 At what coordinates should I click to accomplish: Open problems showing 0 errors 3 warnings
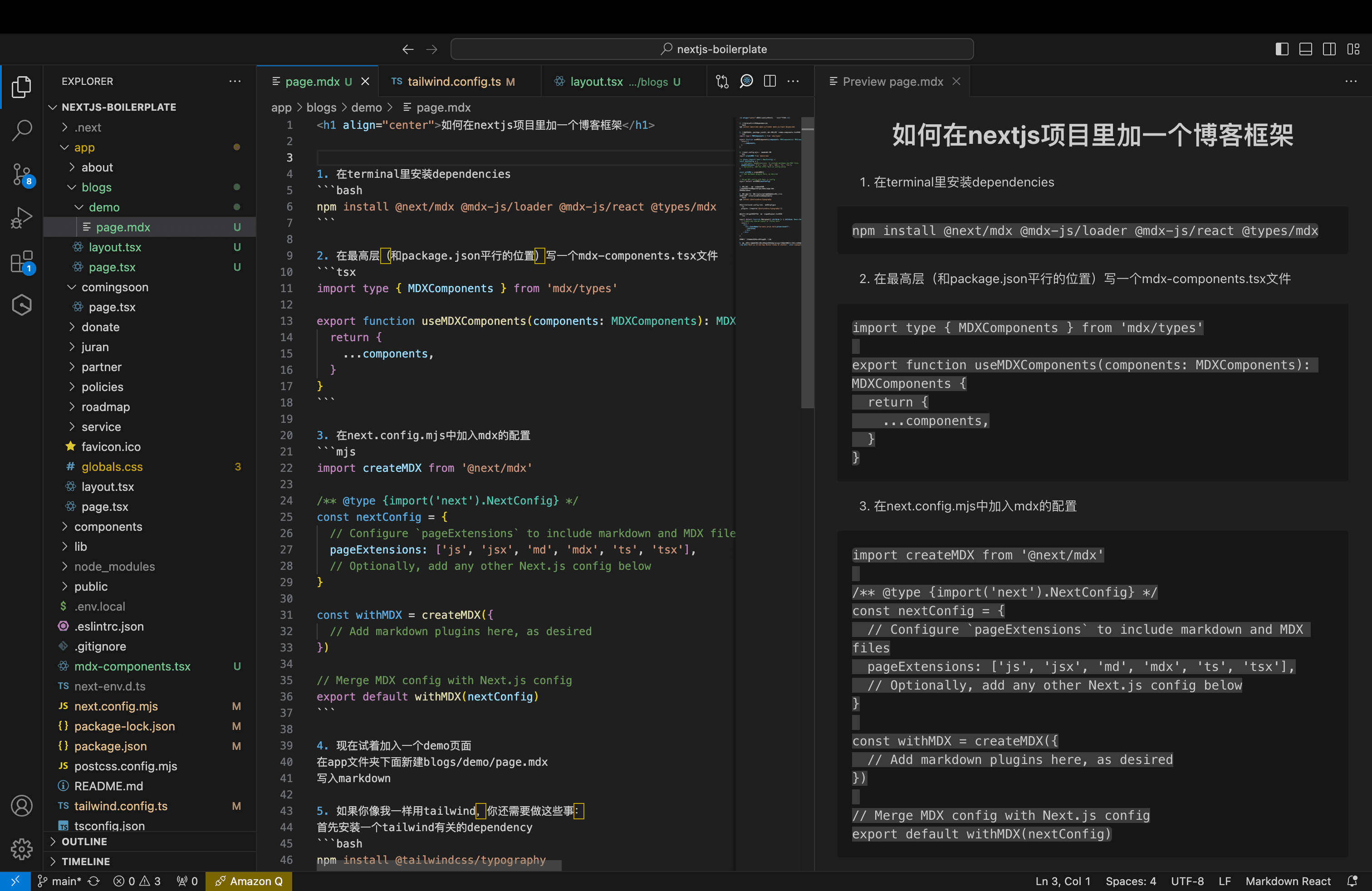point(137,881)
